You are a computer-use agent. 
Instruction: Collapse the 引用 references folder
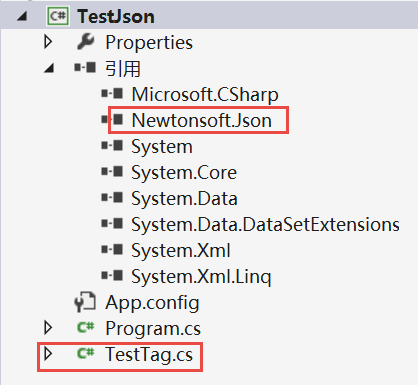[49, 68]
